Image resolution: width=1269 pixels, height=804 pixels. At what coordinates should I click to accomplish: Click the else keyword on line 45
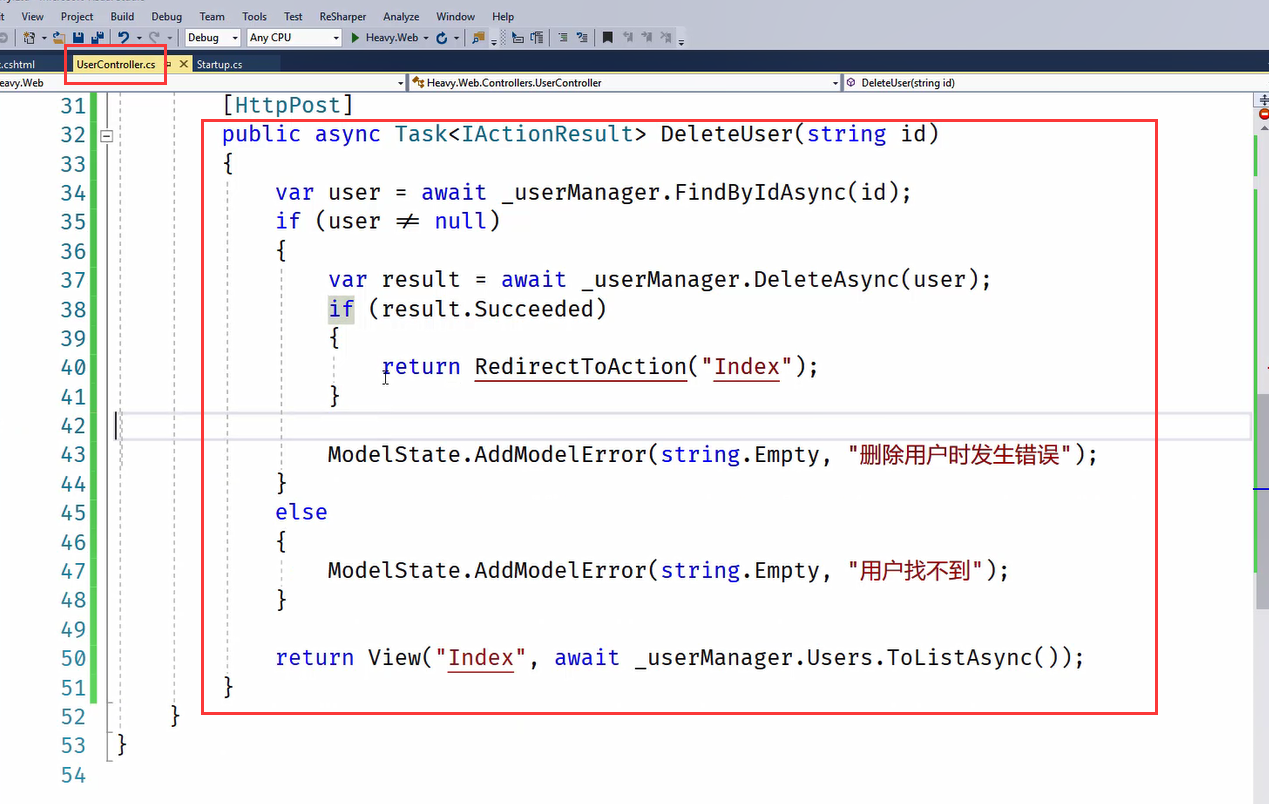[301, 512]
